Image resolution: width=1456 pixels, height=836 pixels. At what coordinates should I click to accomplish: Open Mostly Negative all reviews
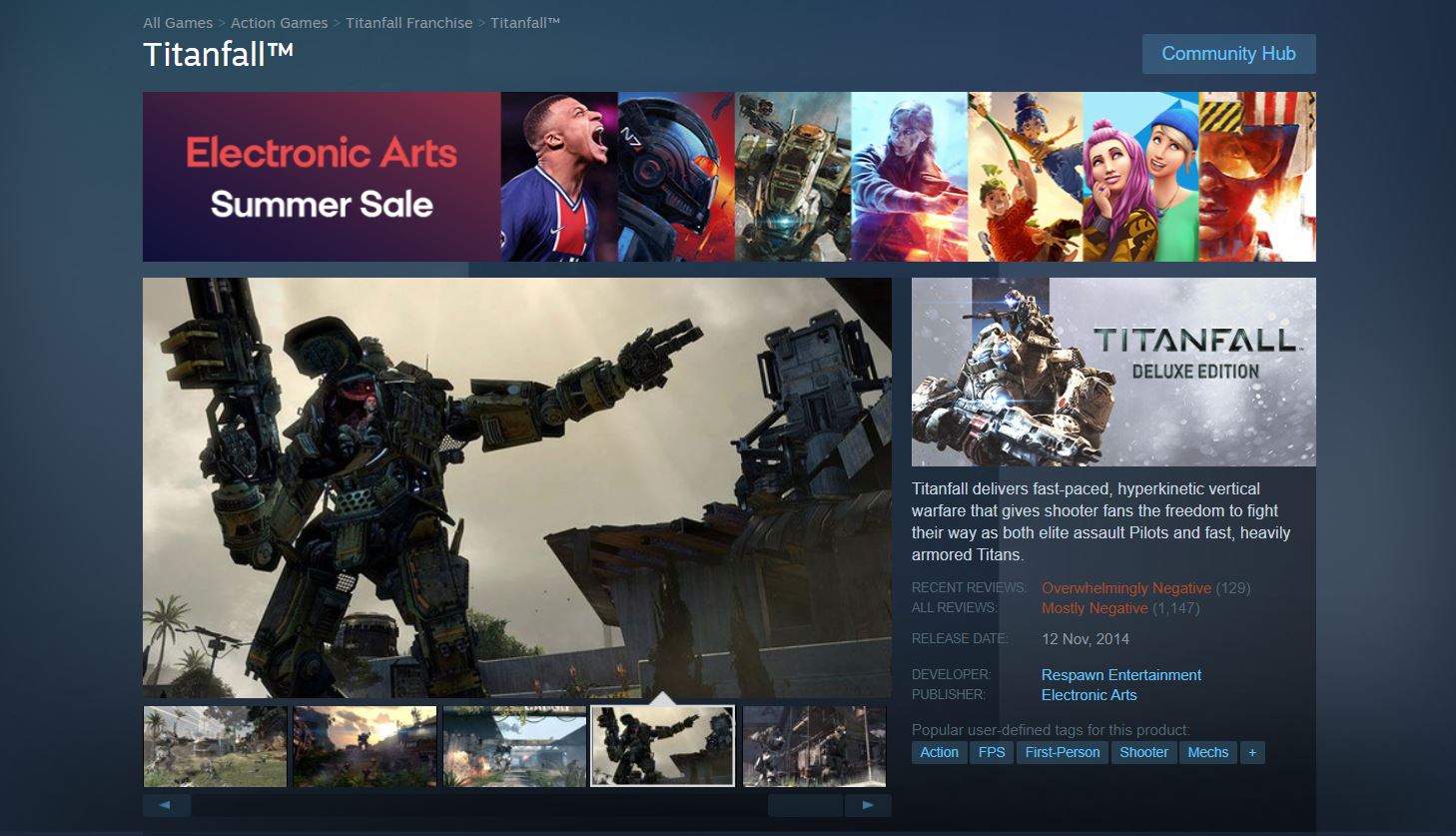click(1094, 608)
